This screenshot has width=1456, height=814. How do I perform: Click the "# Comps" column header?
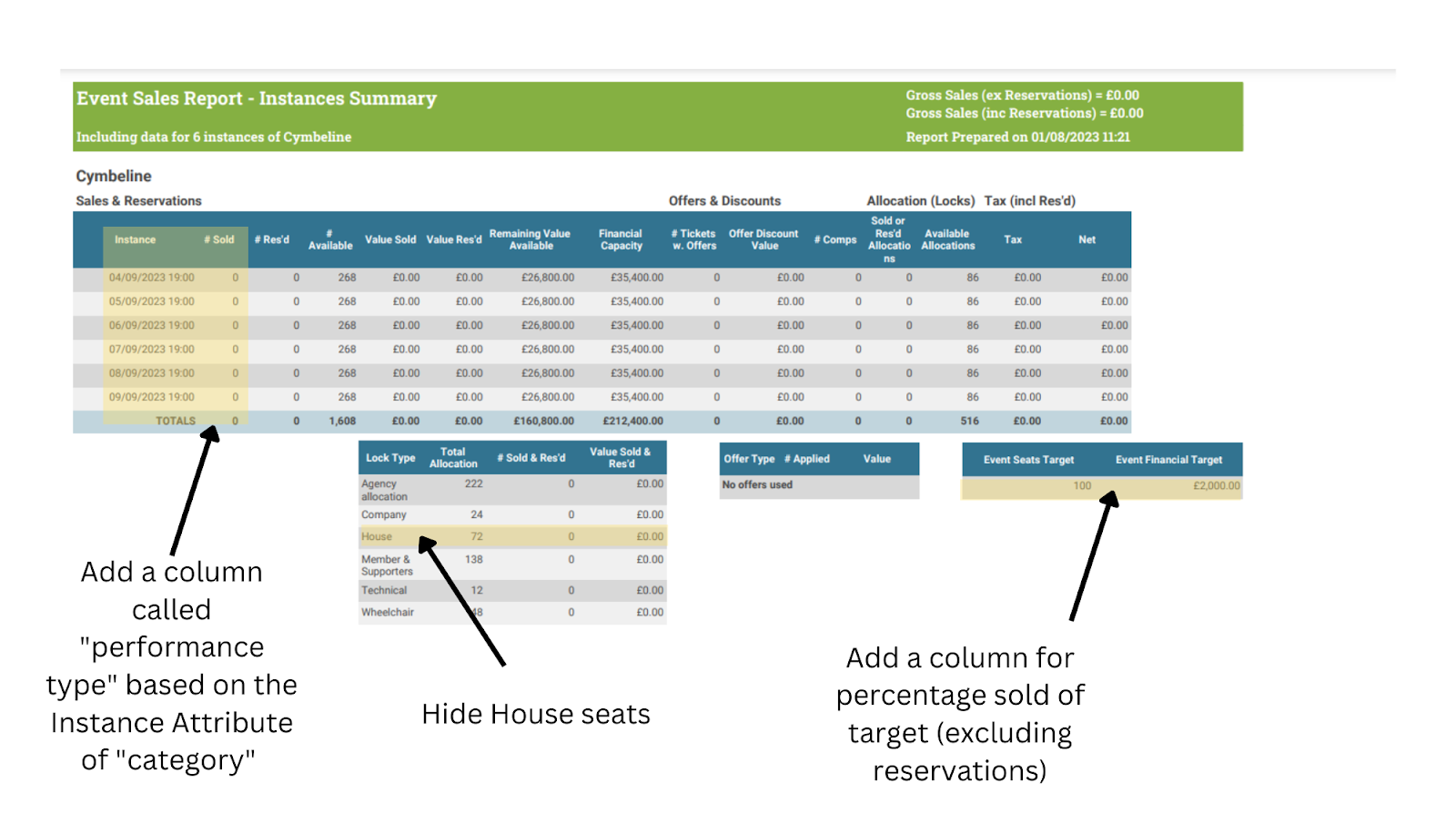pyautogui.click(x=835, y=239)
